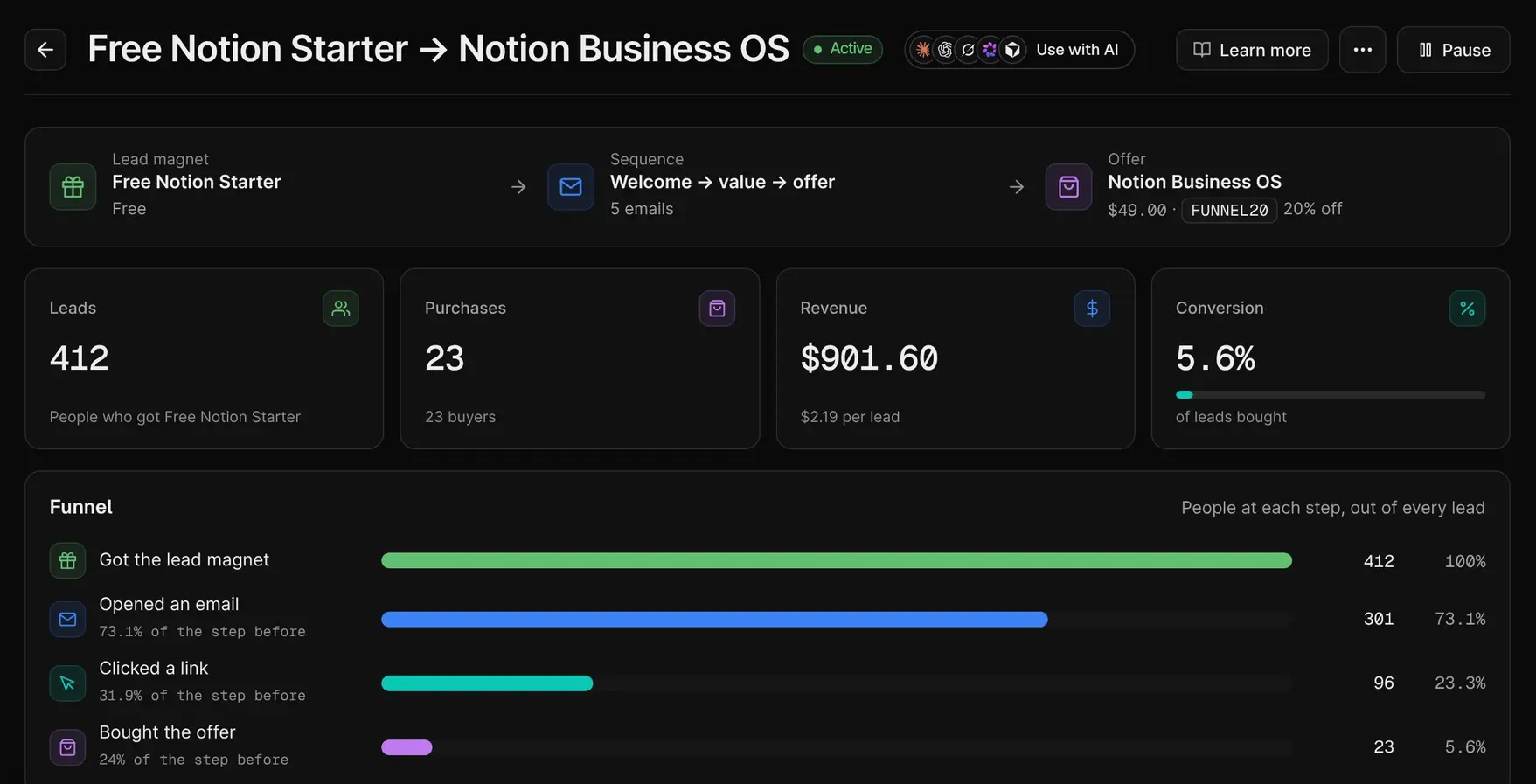The width and height of the screenshot is (1536, 784).
Task: Click the 73.1% percentage at the row's right
Action: 1459,619
